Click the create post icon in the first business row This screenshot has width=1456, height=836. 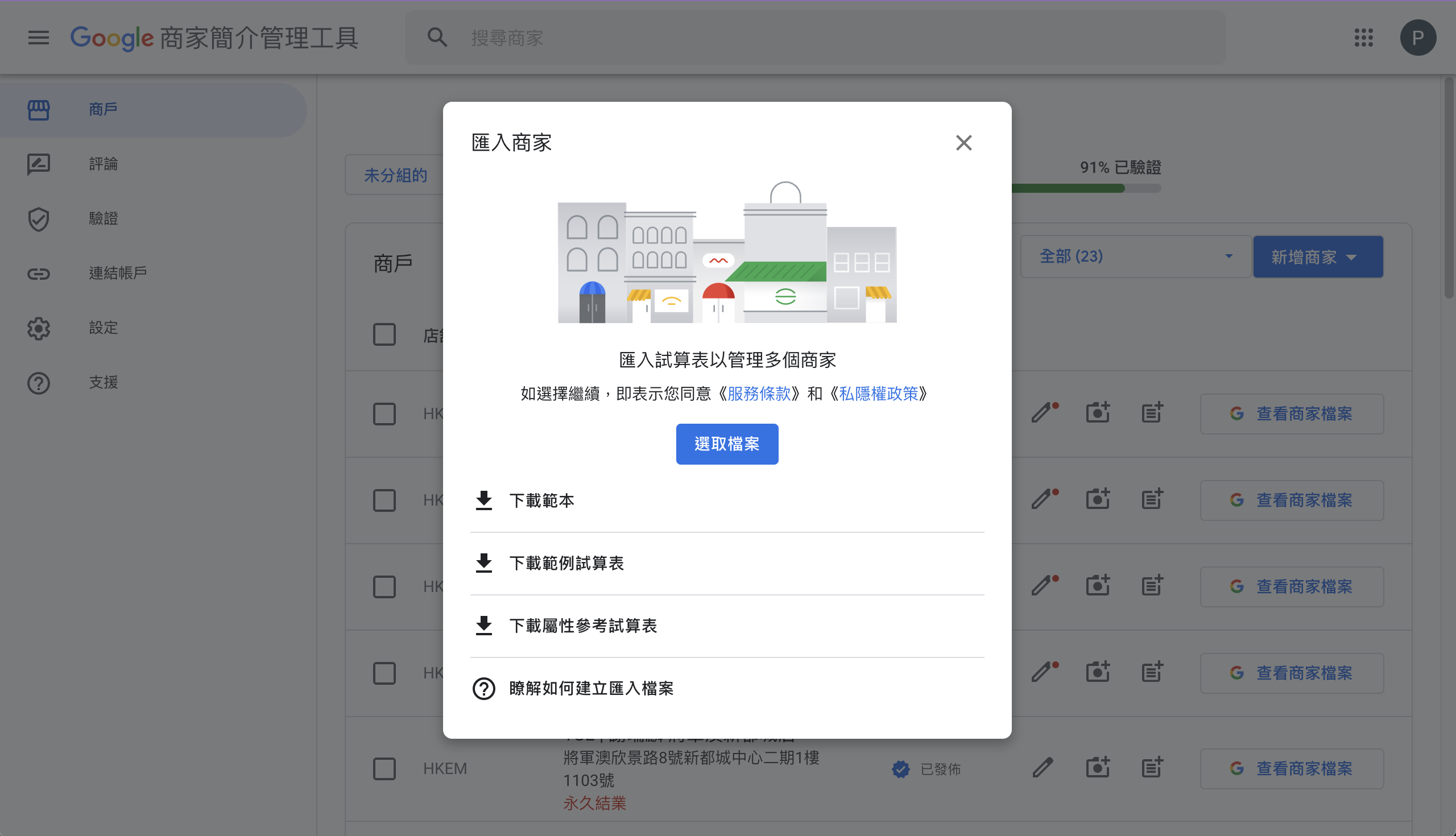point(1152,413)
